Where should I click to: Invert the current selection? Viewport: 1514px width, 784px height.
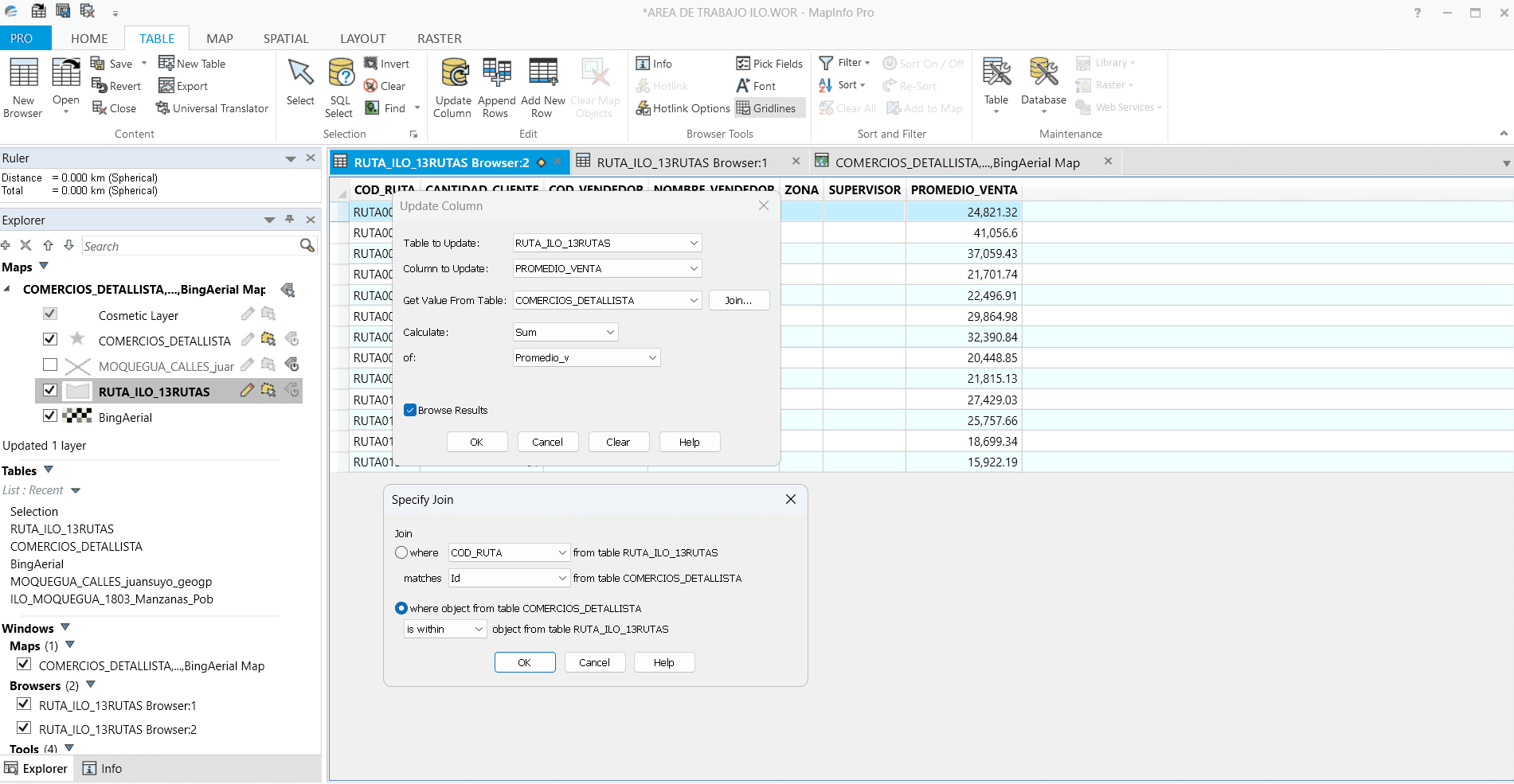(x=386, y=64)
